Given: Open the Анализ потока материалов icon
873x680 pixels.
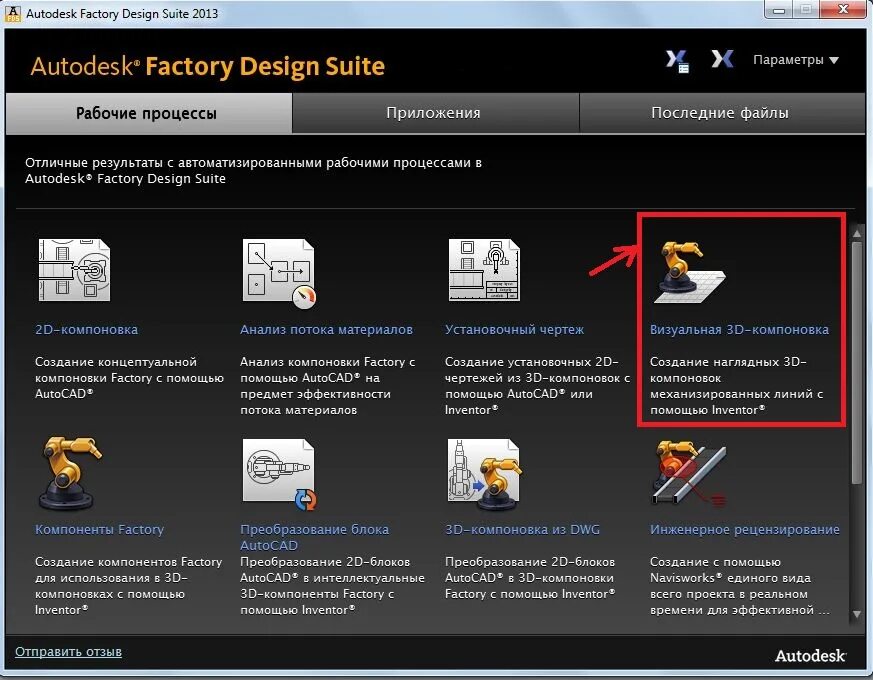Looking at the screenshot, I should coord(279,273).
